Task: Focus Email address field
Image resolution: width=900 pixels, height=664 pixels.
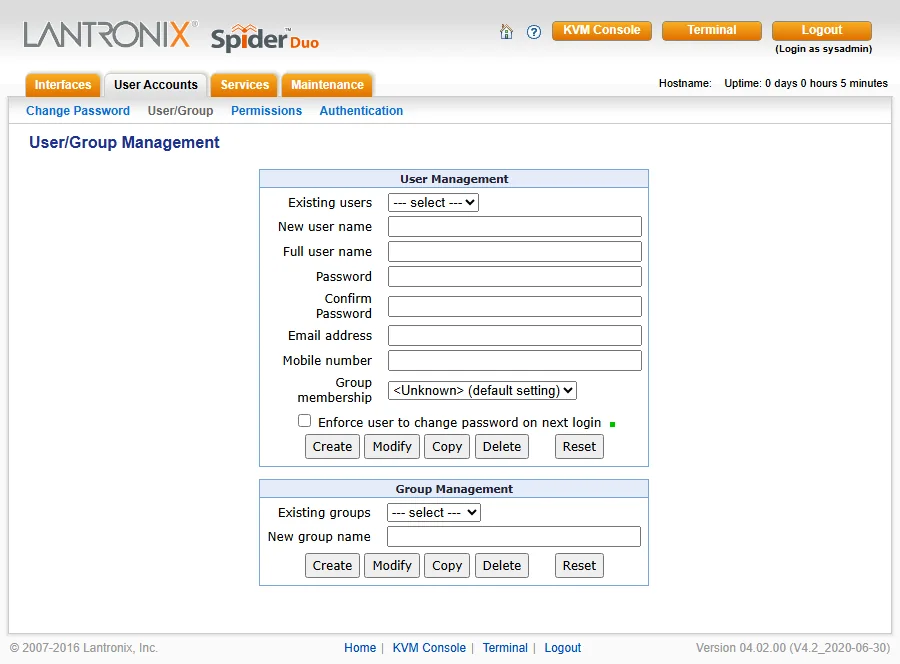Action: [515, 336]
